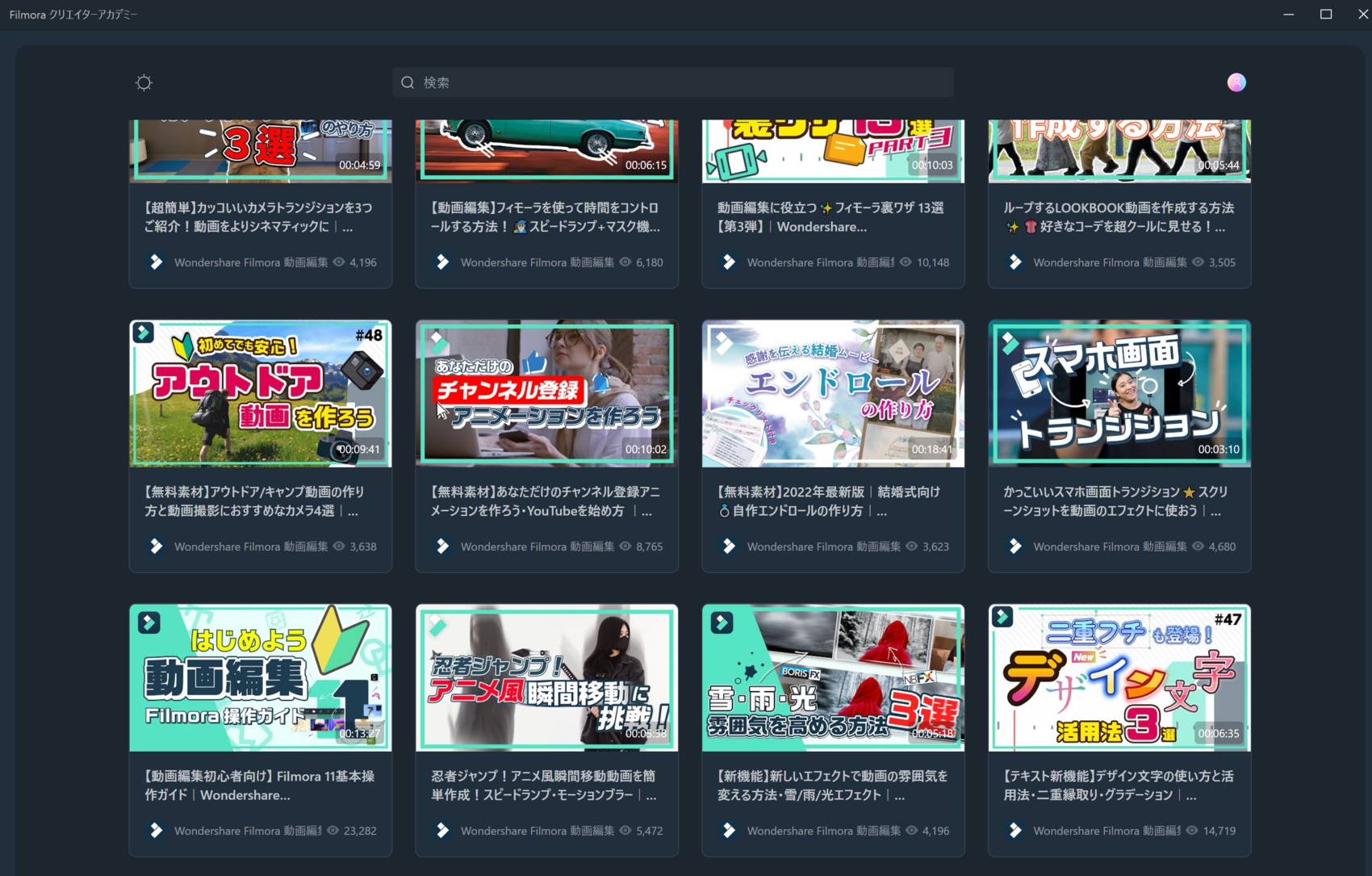Click the eye views icon beside 4,680
The width and height of the screenshot is (1372, 876).
(x=1198, y=546)
